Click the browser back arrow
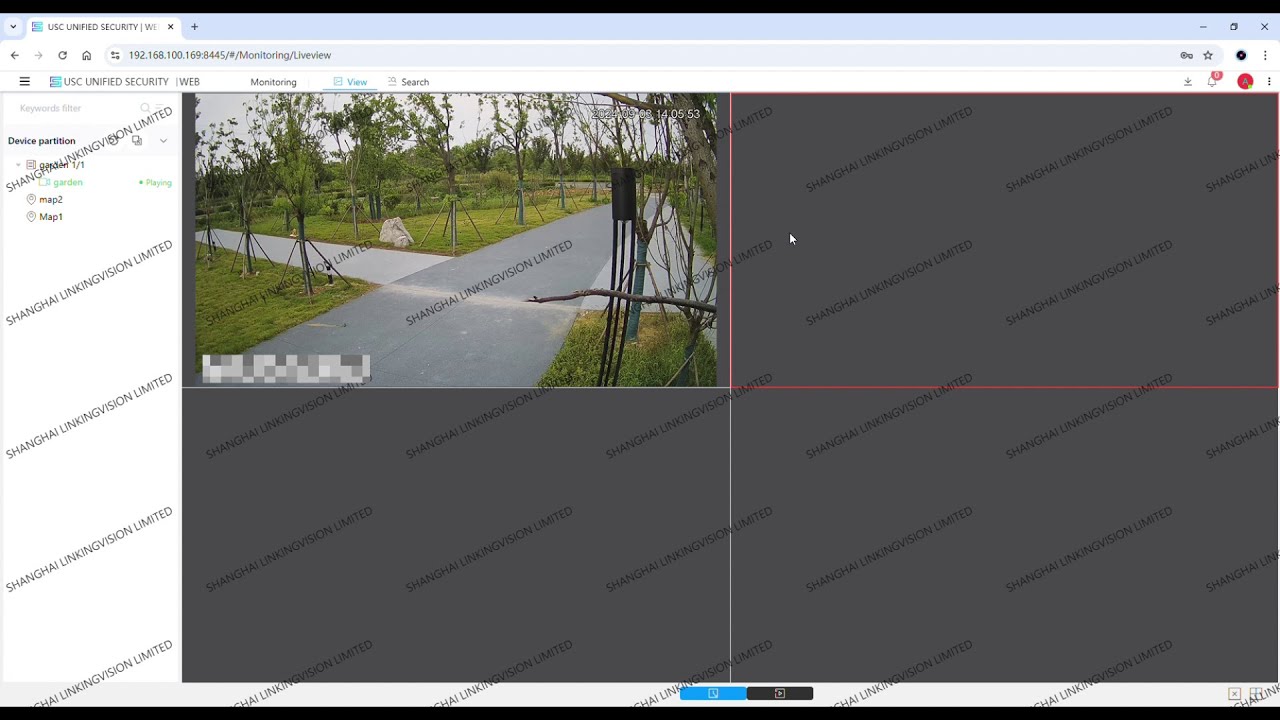1280x720 pixels. [x=14, y=55]
